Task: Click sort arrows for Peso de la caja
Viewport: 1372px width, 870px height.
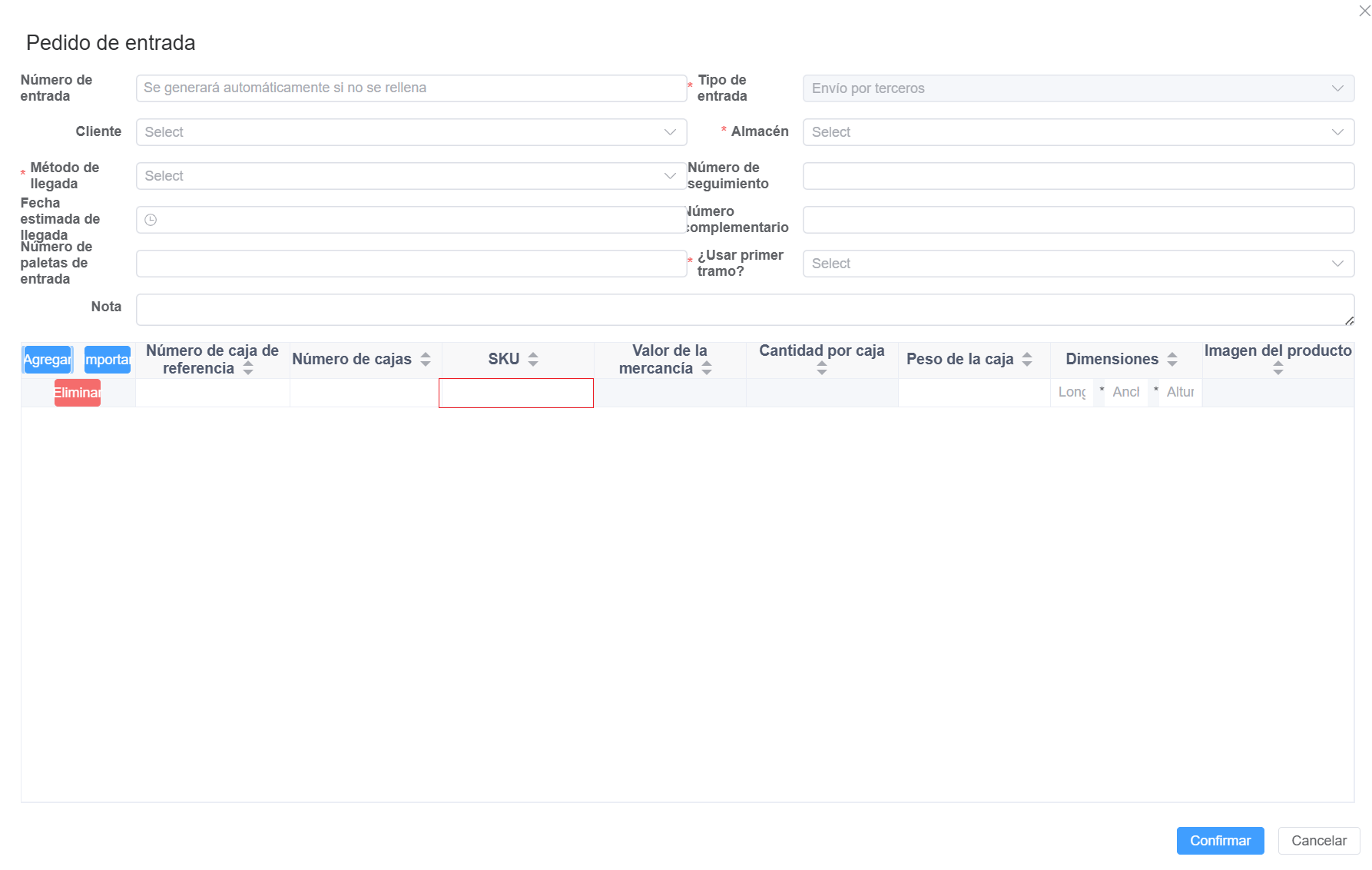Action: click(x=1027, y=359)
